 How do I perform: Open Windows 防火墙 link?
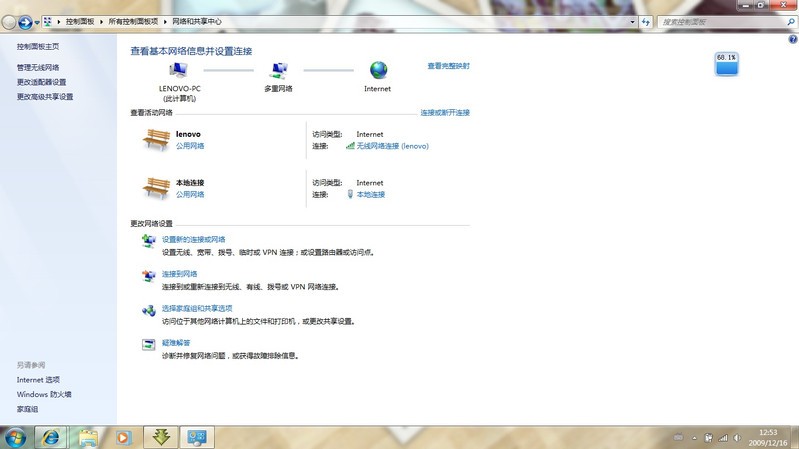[44, 394]
